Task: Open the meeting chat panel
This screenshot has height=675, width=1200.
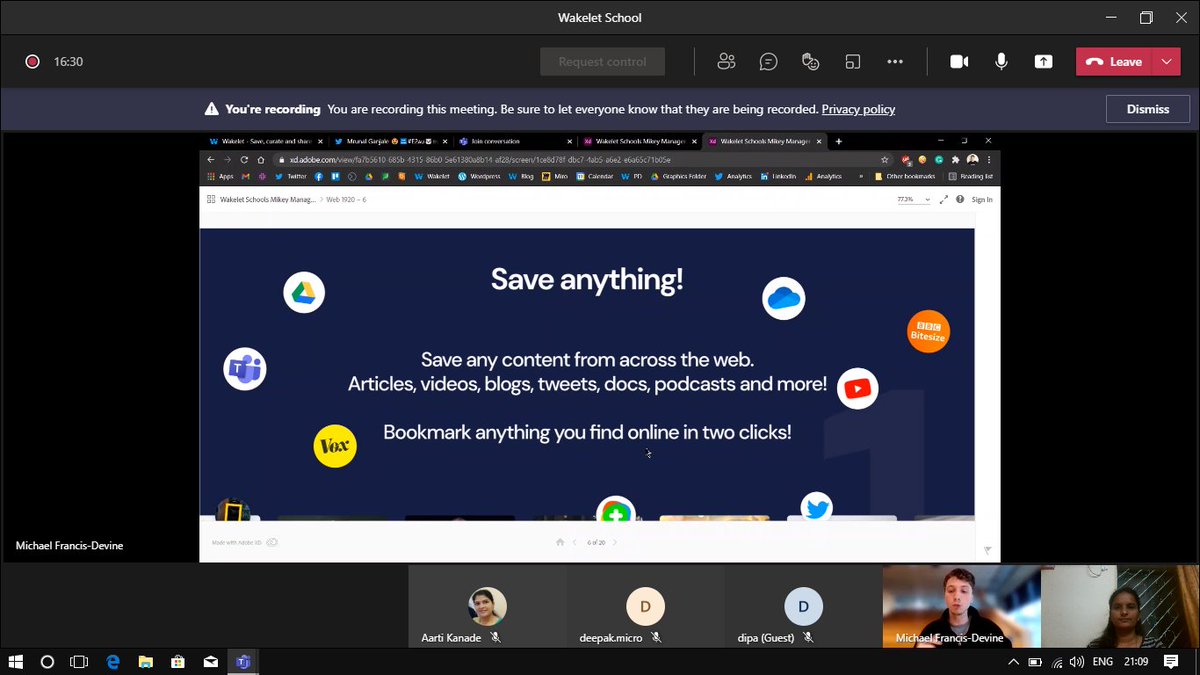Action: coord(768,61)
